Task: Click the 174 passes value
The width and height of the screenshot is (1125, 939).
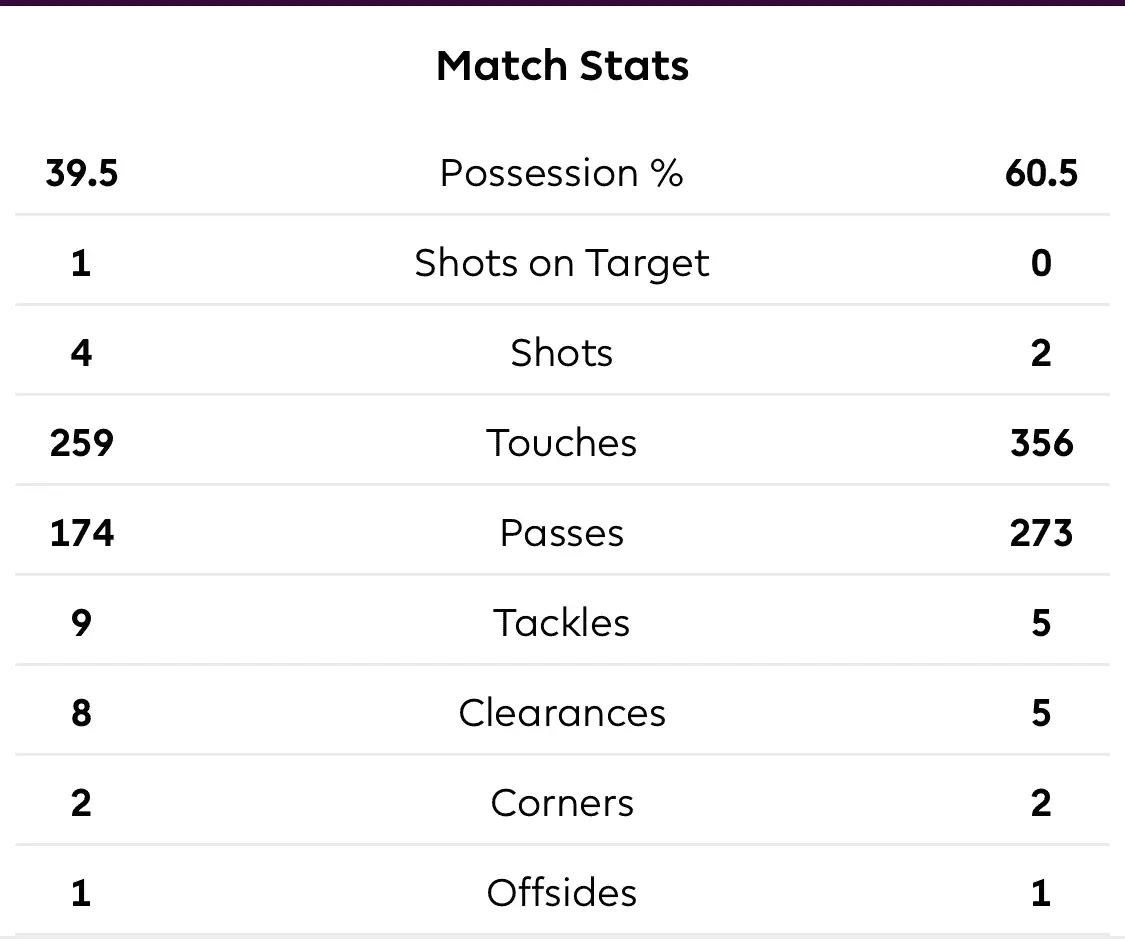Action: pyautogui.click(x=82, y=533)
